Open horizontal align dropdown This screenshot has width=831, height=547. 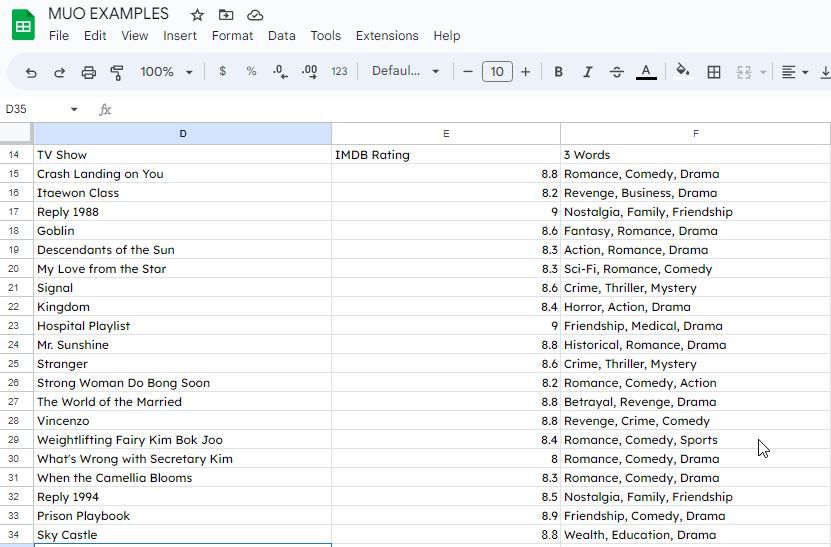(x=795, y=72)
